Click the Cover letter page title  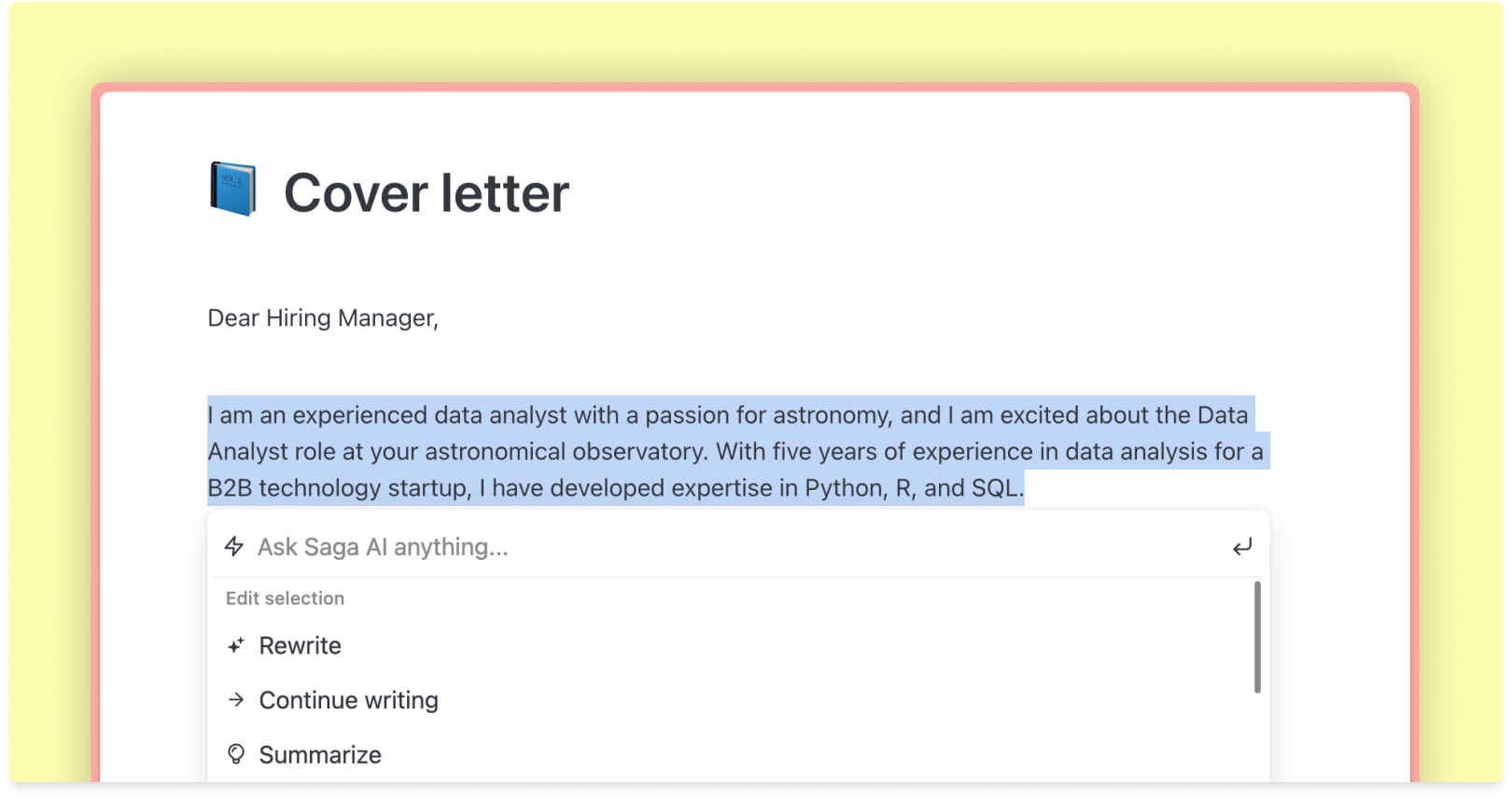[426, 193]
